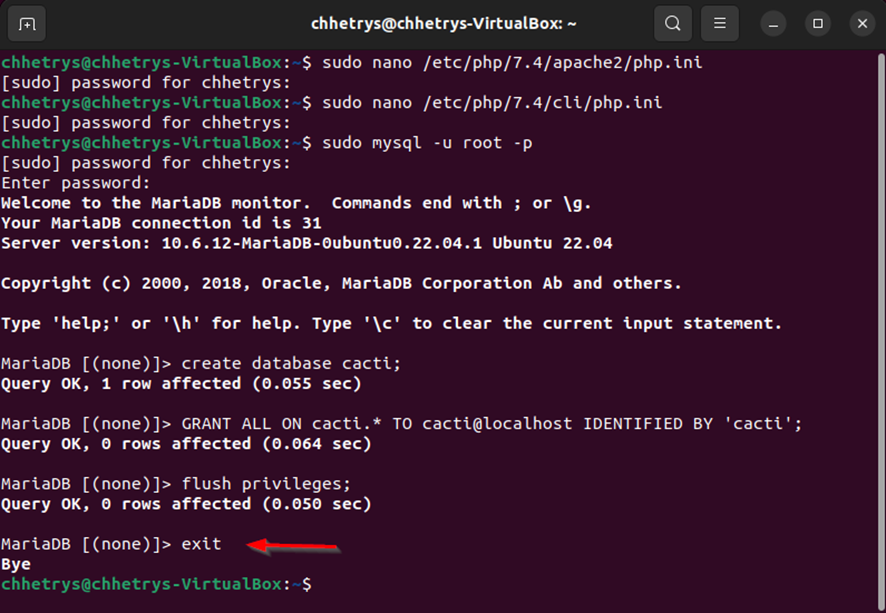Click 'Welcome to the MariaDB monitor' line

296,203
